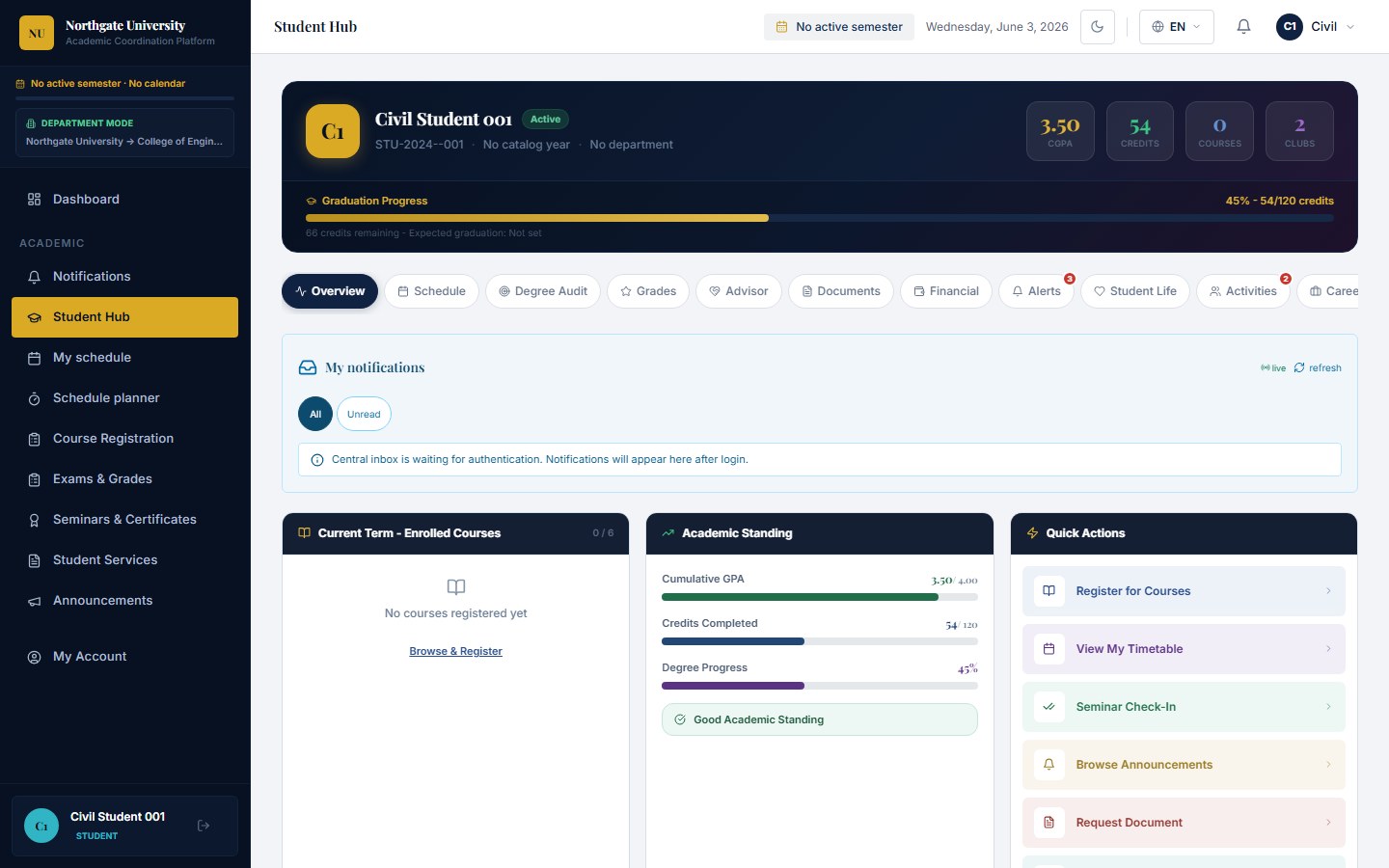
Task: Click the Degree Progress purple bar
Action: 733,686
